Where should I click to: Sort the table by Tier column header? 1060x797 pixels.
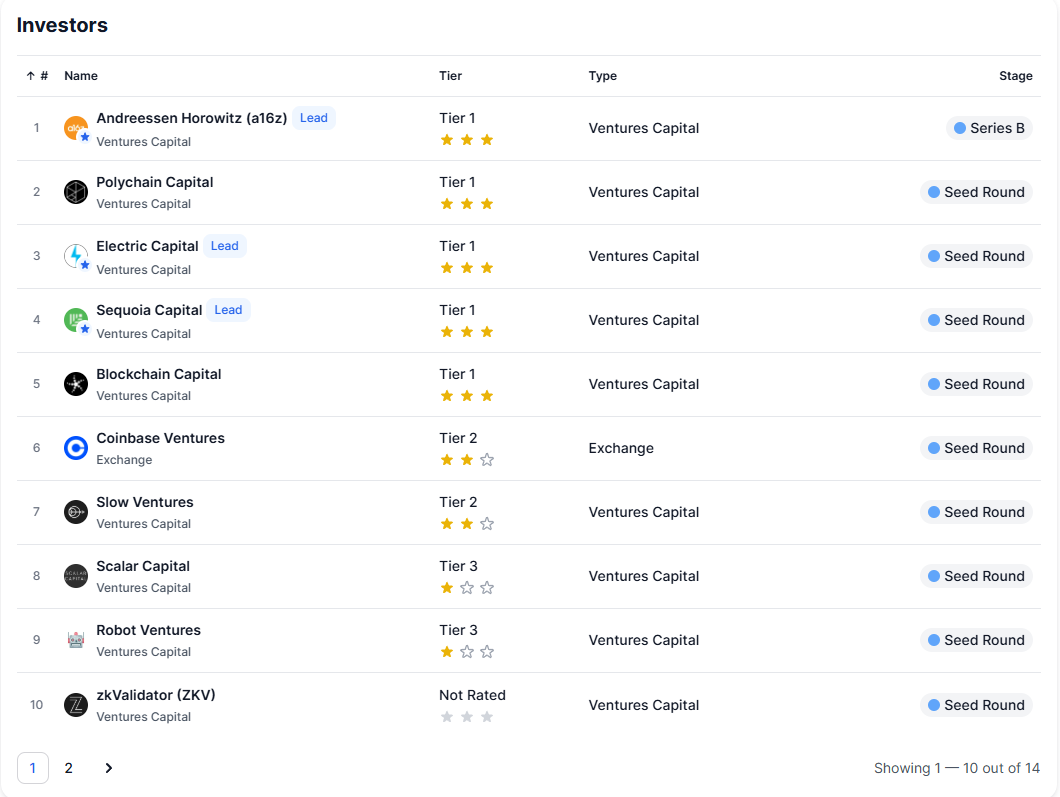click(x=450, y=76)
